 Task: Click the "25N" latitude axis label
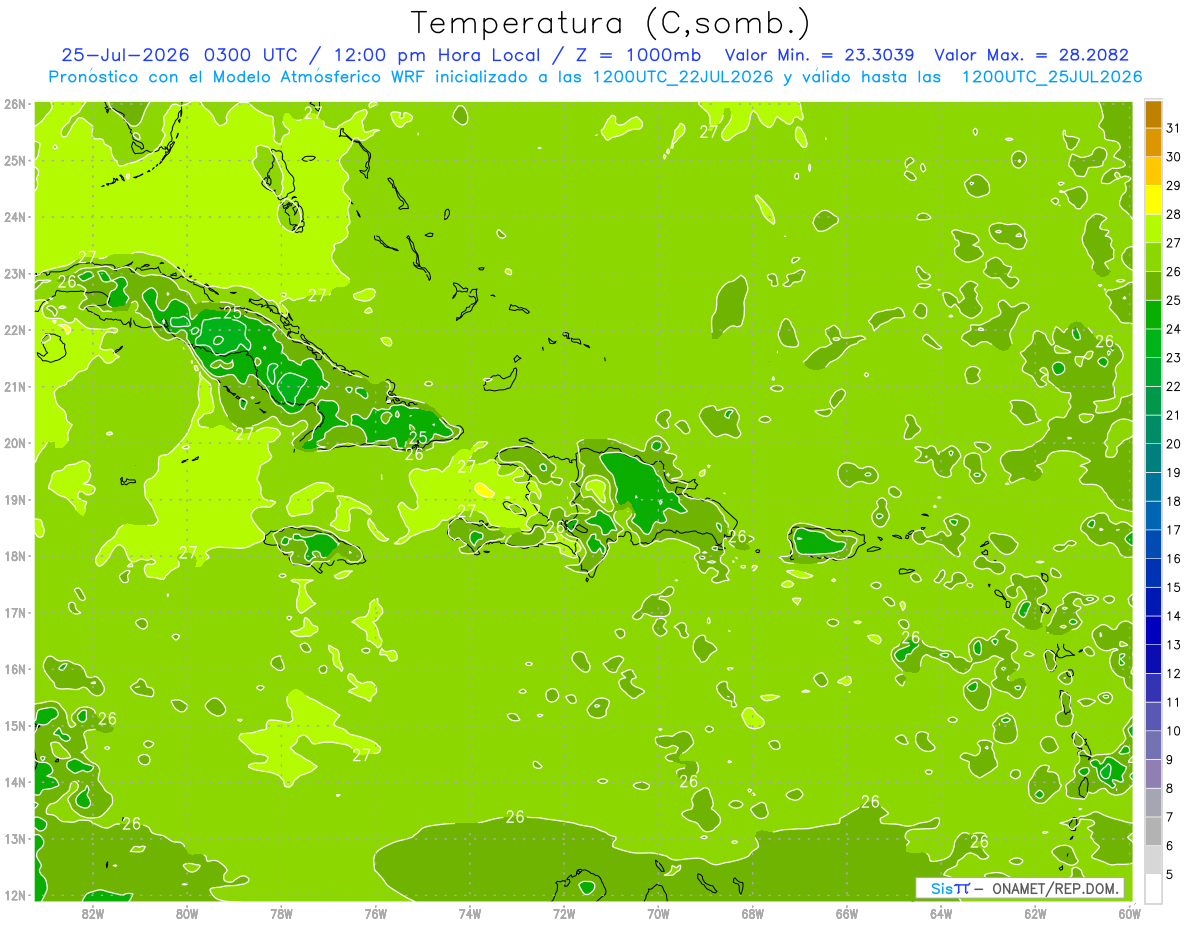click(x=14, y=160)
